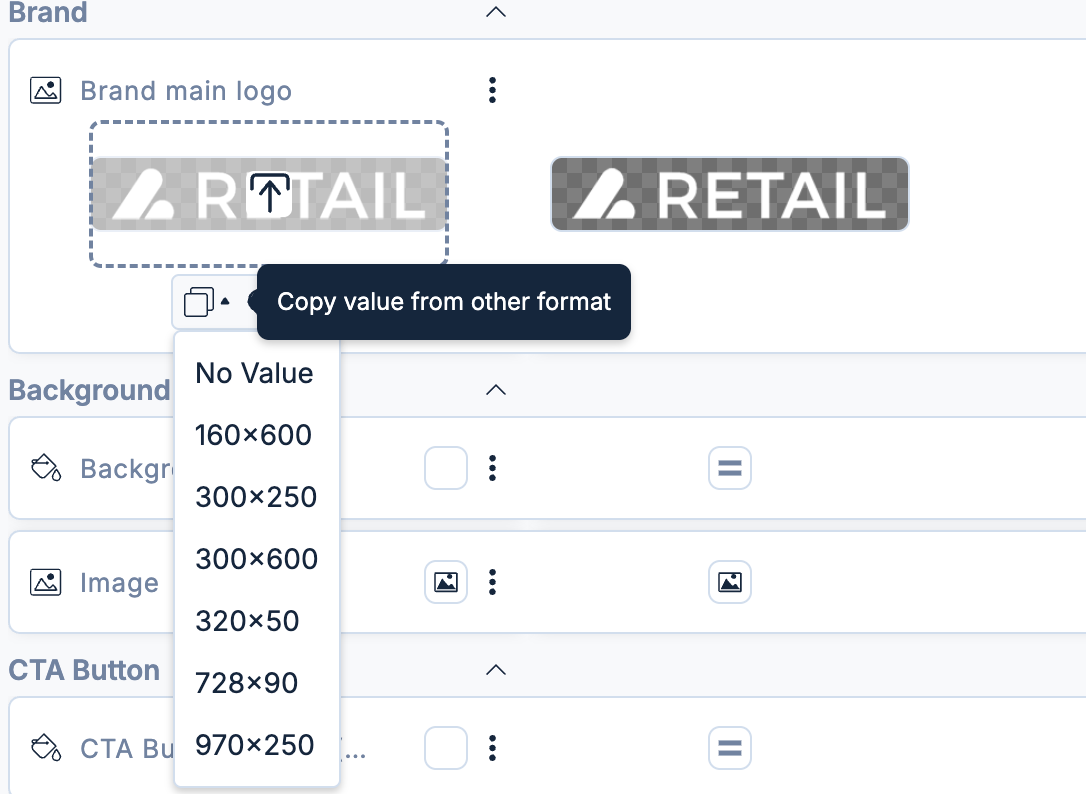This screenshot has height=794, width=1086.
Task: Click the Brand main logo image icon
Action: click(x=46, y=90)
